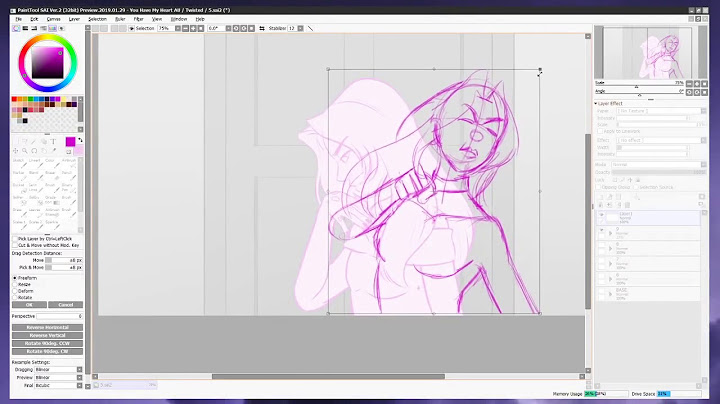
Task: Click Reverse Horizontal button
Action: point(47,328)
